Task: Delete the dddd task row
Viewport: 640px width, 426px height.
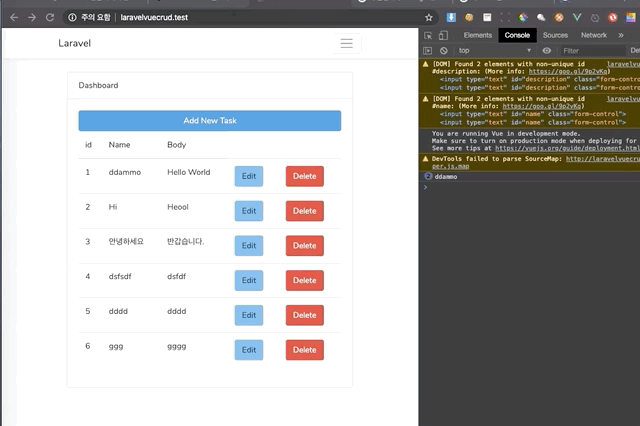Action: pos(304,315)
